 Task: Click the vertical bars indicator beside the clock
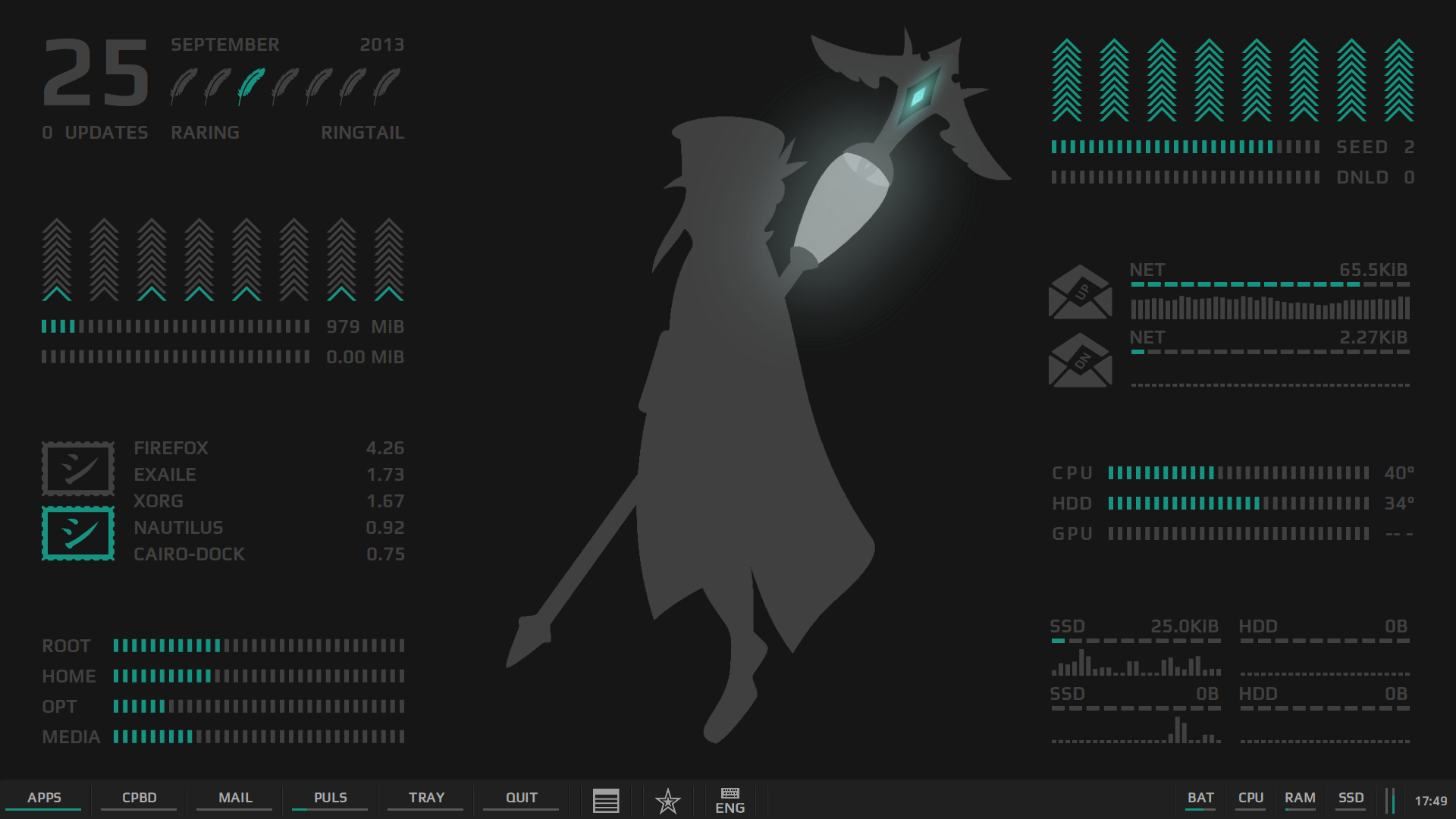tap(1390, 801)
